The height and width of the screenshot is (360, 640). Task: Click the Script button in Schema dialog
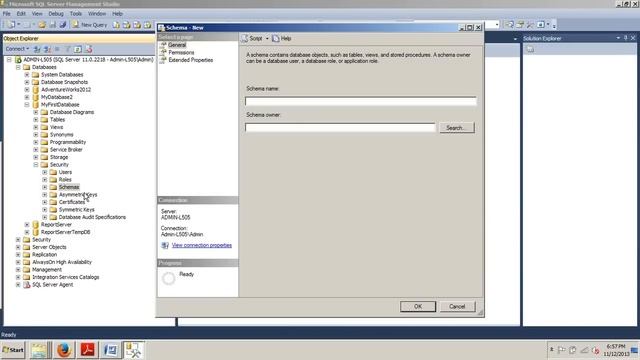[252, 38]
